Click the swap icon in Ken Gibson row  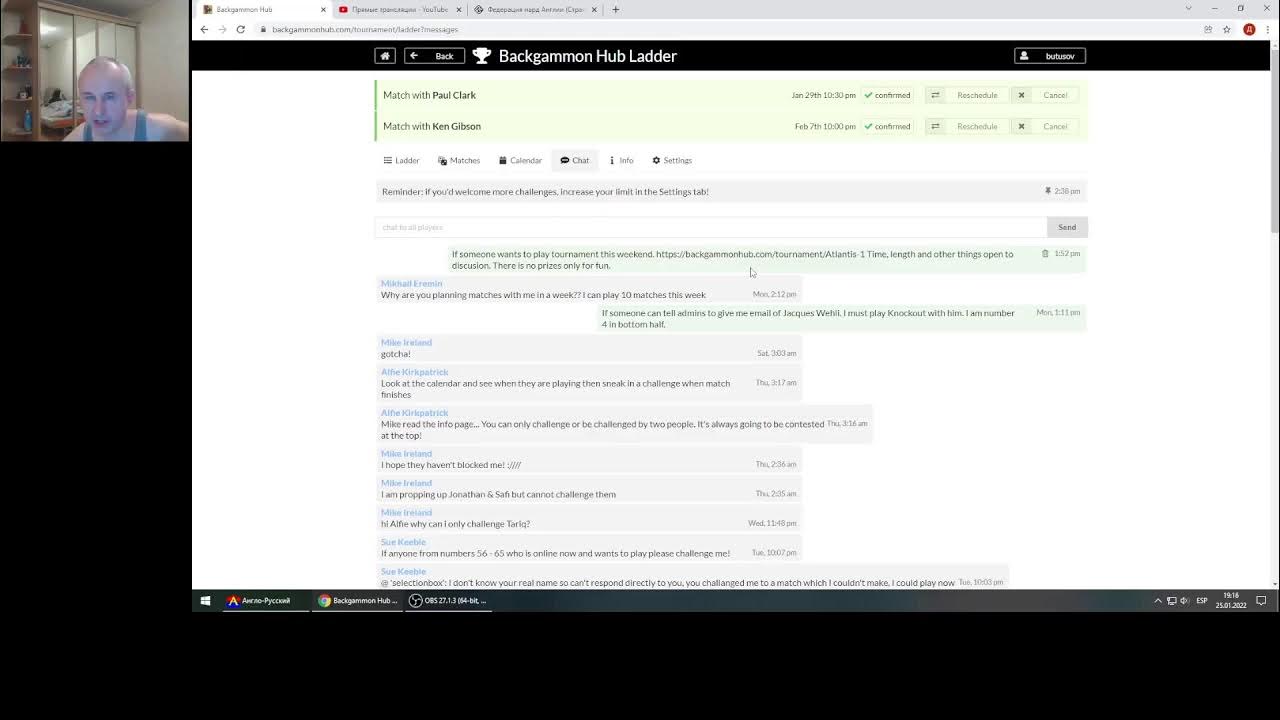tap(935, 126)
